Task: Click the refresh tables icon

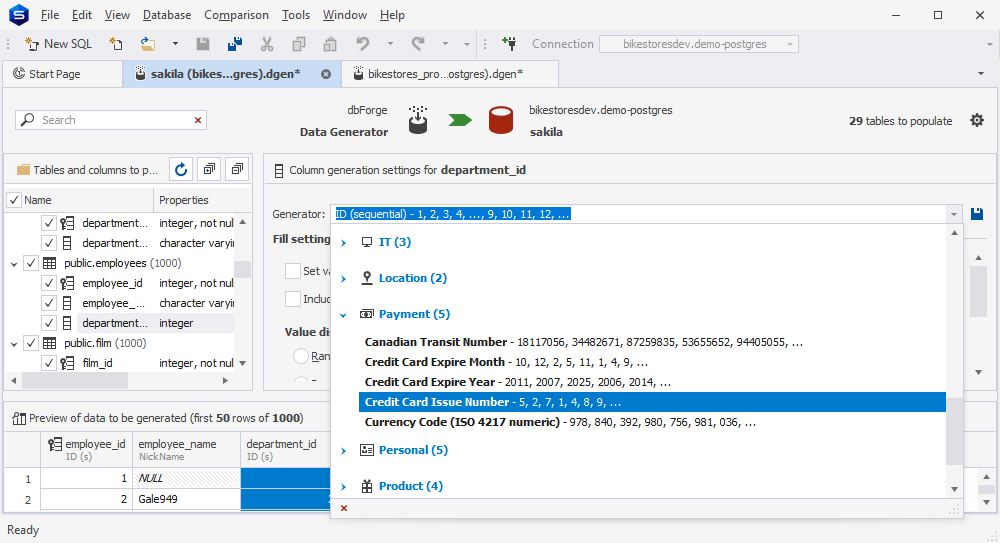Action: point(181,169)
